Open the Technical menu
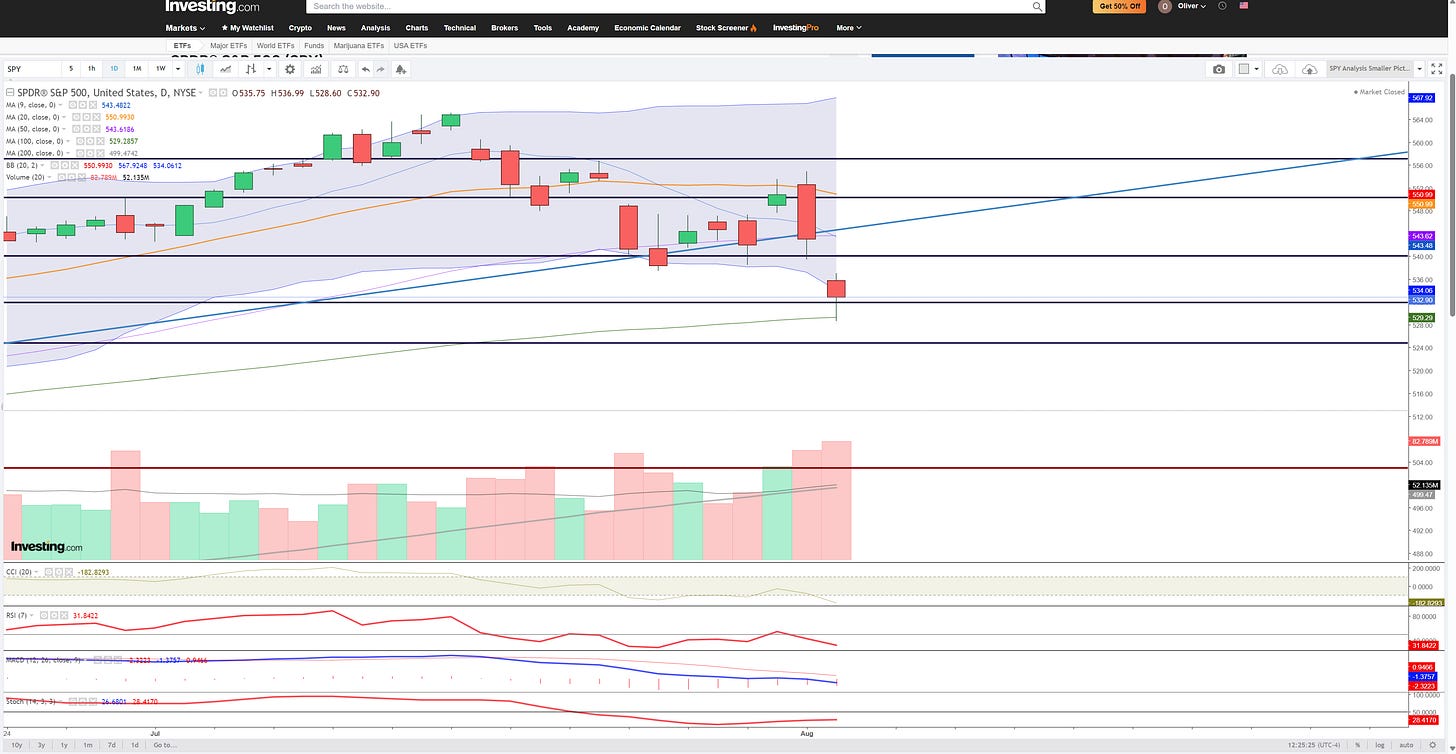Image resolution: width=1456 pixels, height=754 pixels. [460, 28]
